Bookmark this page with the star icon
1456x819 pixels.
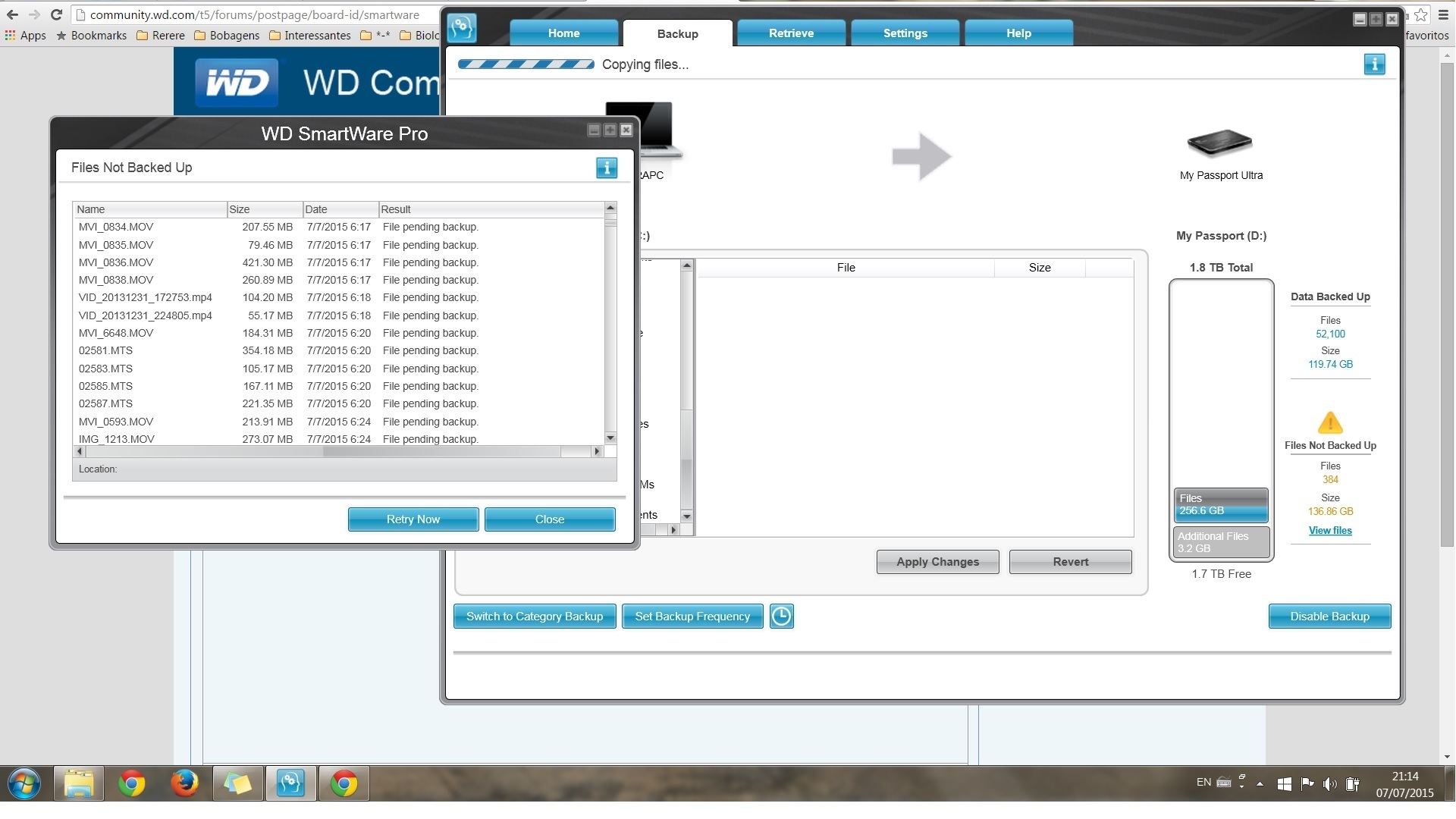(x=1420, y=14)
